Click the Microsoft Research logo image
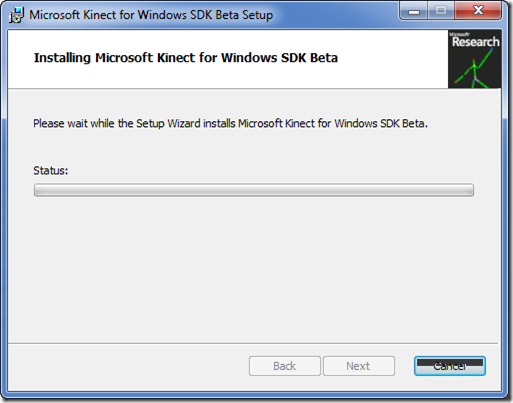 (475, 59)
